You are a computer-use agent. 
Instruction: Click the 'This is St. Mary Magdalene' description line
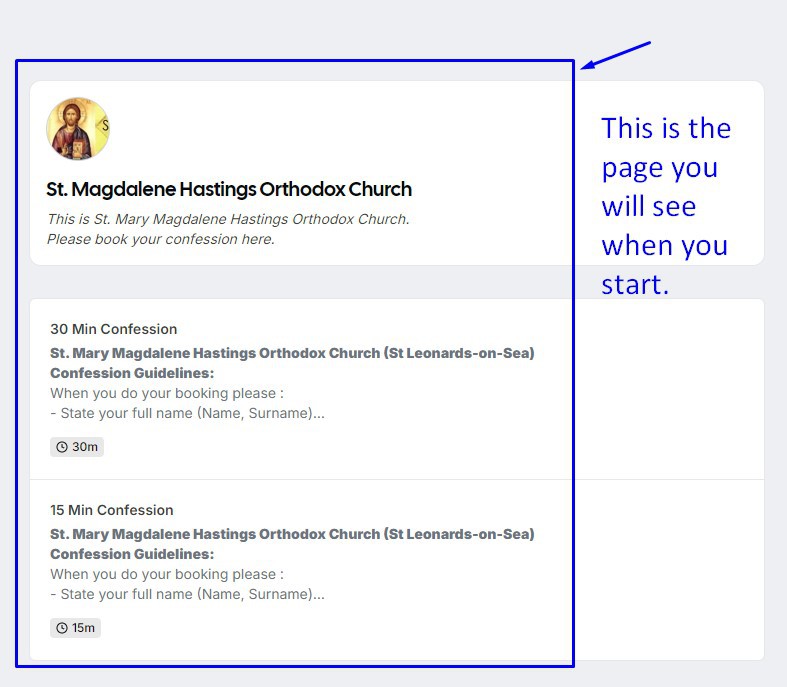(228, 219)
